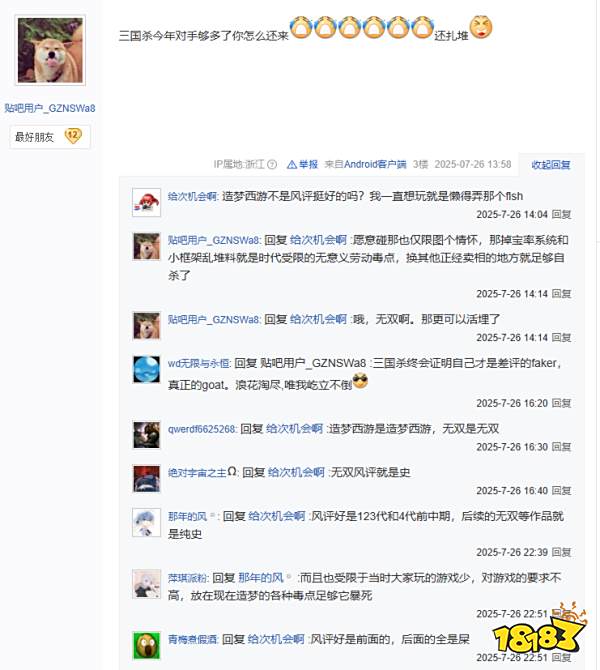Reply to wd无限与永恒's 16:20 comment
Image resolution: width=600 pixels, height=670 pixels.
coord(561,403)
